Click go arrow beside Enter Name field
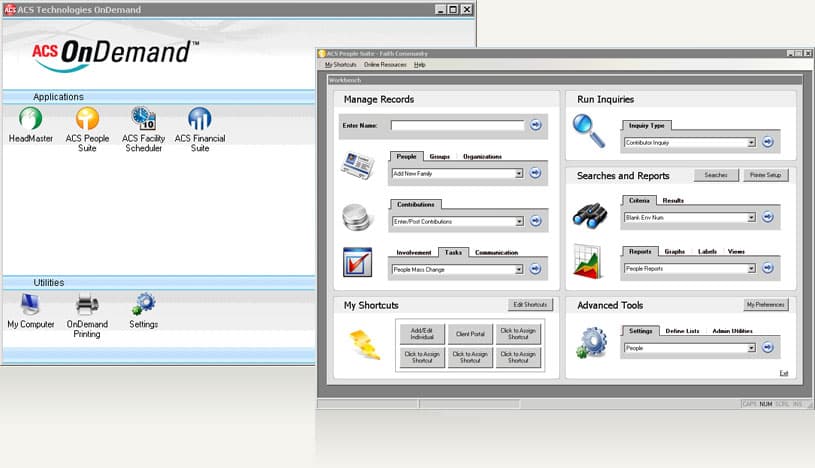The width and height of the screenshot is (815, 468). tap(536, 125)
